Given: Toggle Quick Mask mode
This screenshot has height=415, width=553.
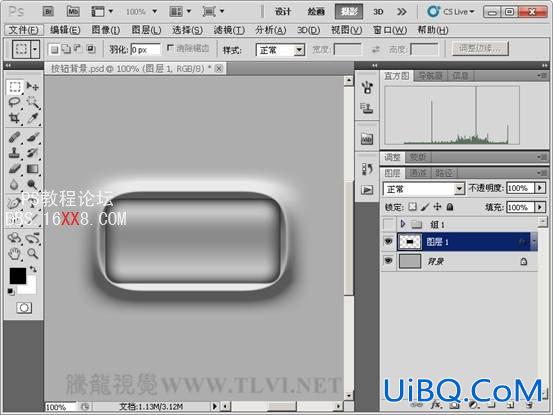Looking at the screenshot, I should coord(24,308).
